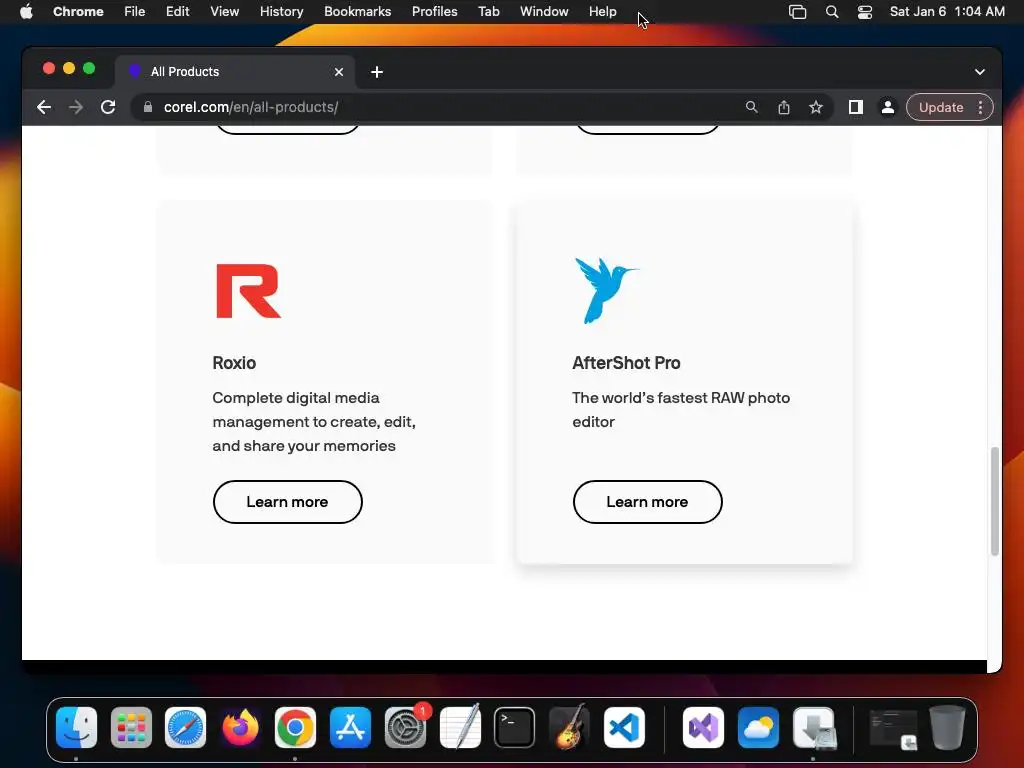Screen dimensions: 1024x768
Task: Launch Firefox from the Dock
Action: point(240,728)
